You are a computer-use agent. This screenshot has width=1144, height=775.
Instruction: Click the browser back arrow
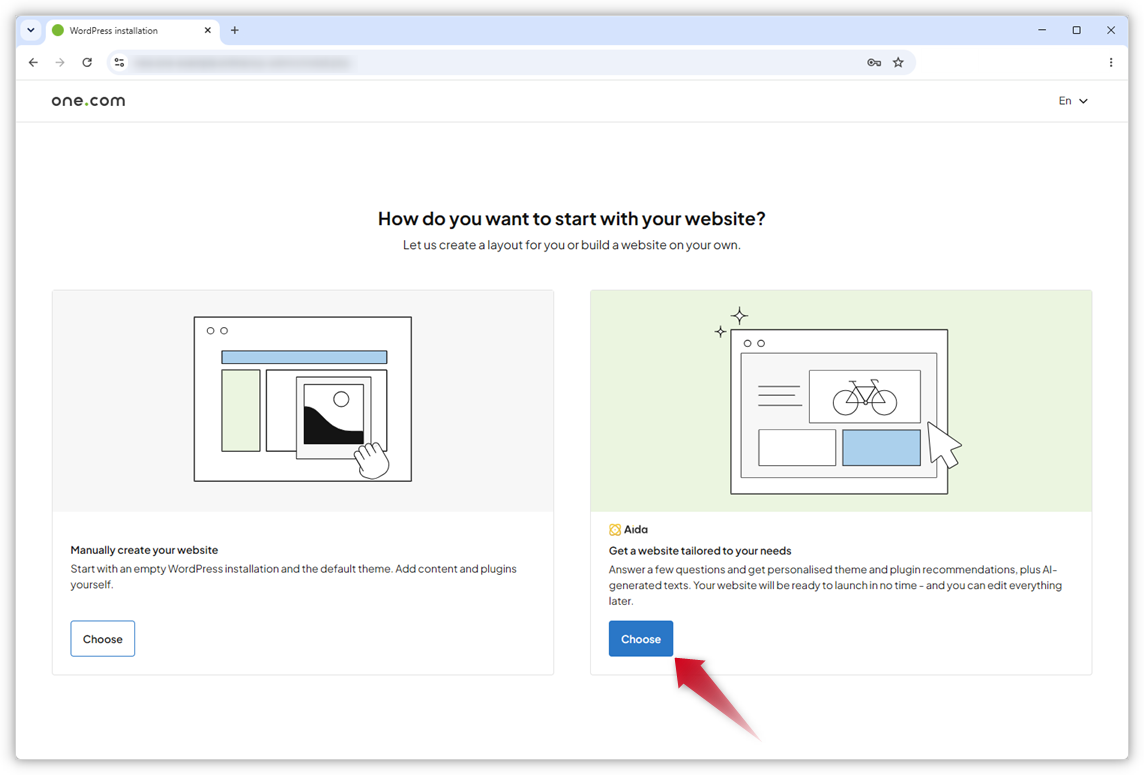[34, 63]
